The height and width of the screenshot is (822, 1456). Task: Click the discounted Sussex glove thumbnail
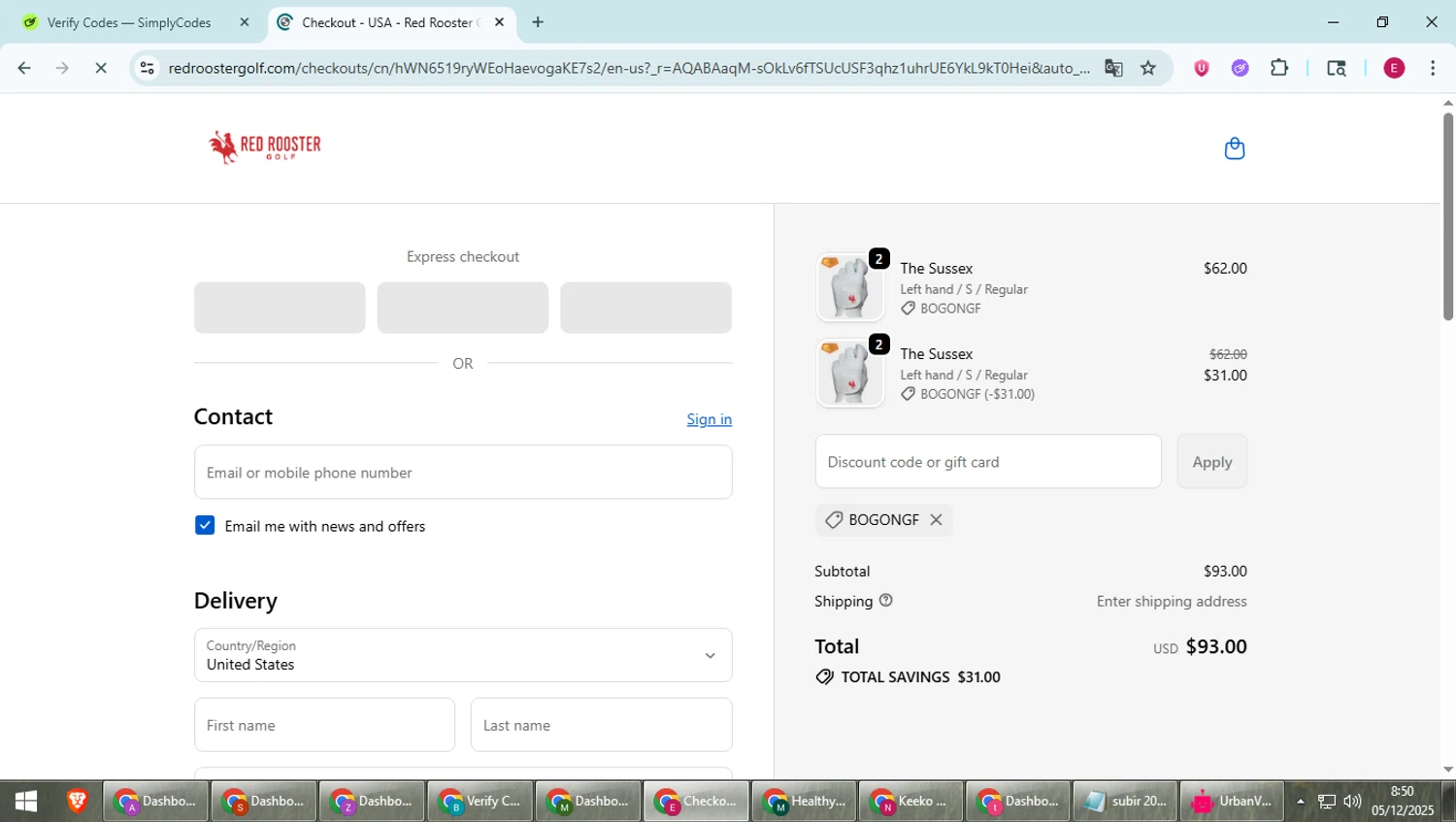click(850, 374)
